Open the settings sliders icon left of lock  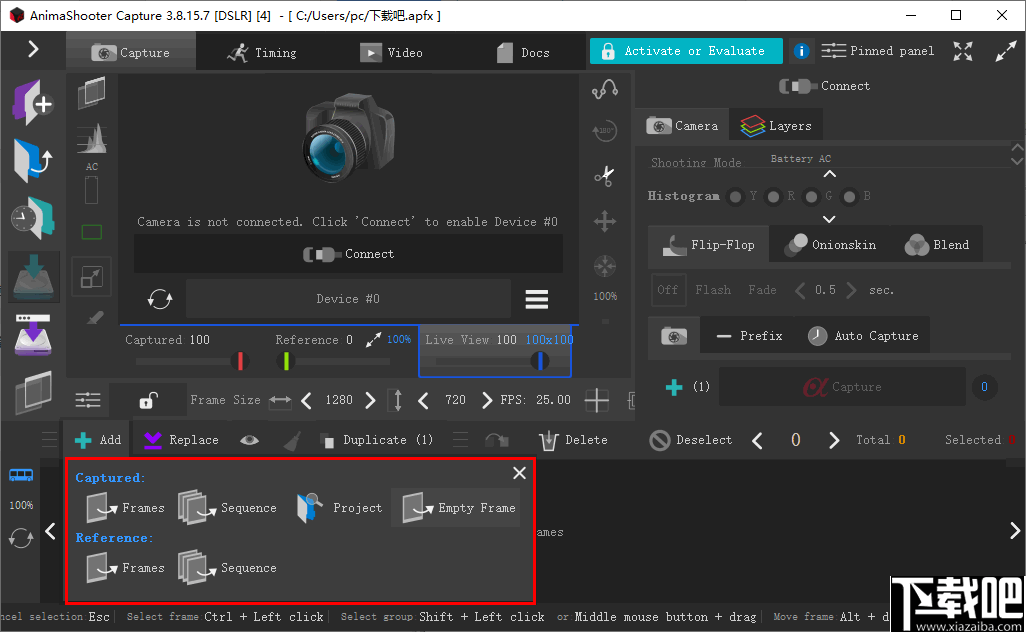tap(88, 400)
